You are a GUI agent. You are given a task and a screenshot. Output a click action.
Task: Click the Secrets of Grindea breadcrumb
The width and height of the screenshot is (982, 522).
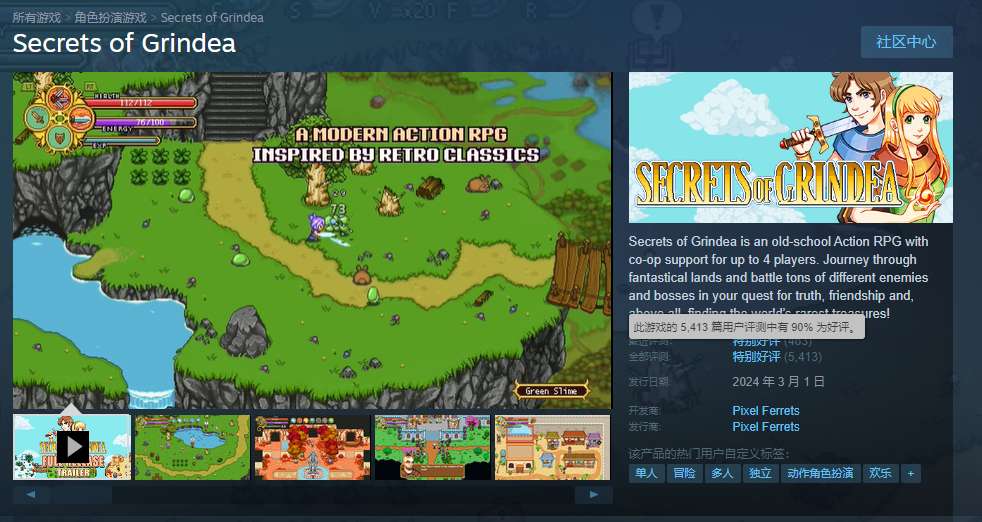(x=212, y=18)
